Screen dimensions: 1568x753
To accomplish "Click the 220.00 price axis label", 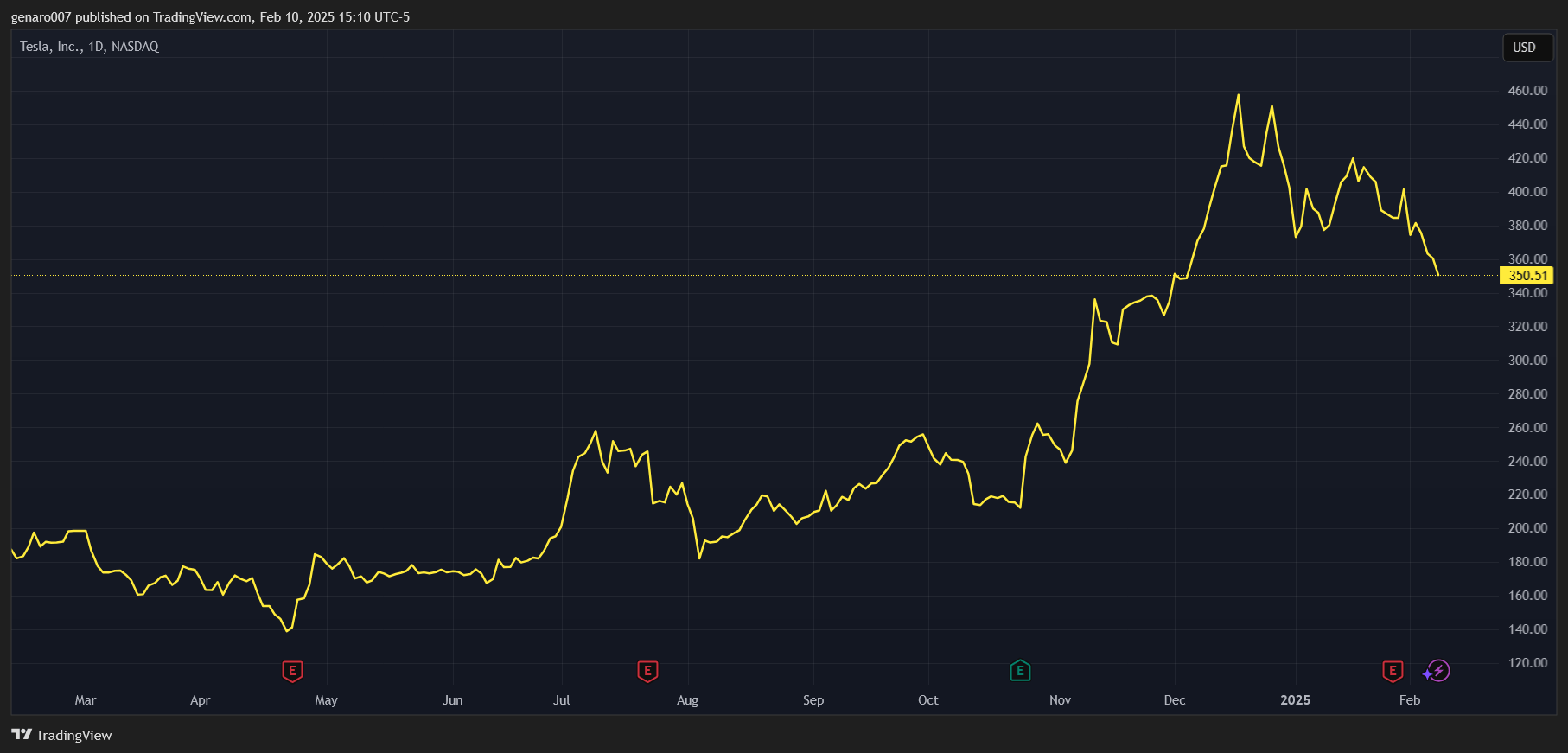I will [x=1527, y=495].
